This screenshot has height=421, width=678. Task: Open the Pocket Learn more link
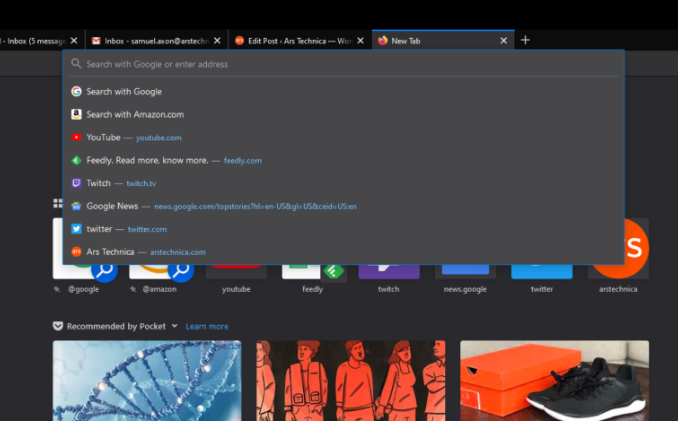click(207, 326)
